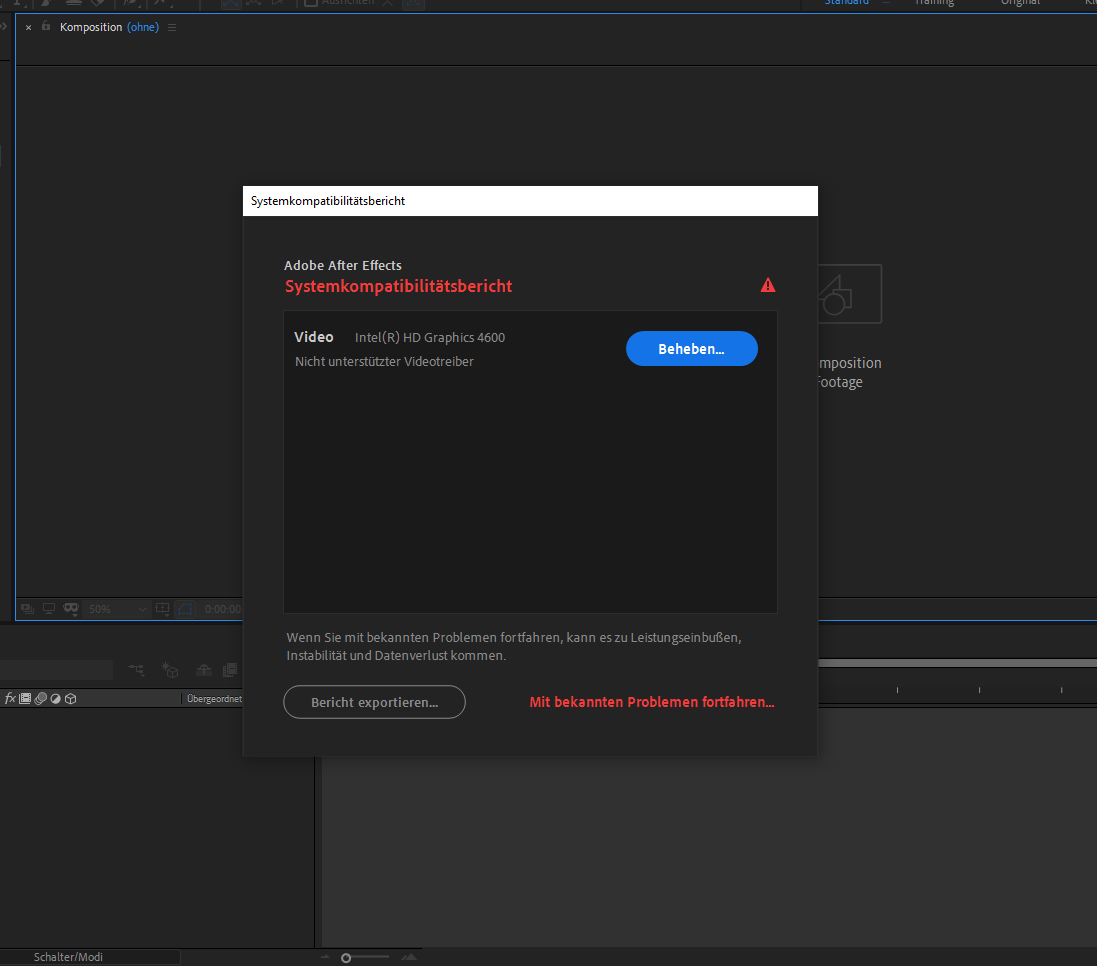The width and height of the screenshot is (1097, 966).
Task: Click the timeline zoom-out mountain icon
Action: 325,957
